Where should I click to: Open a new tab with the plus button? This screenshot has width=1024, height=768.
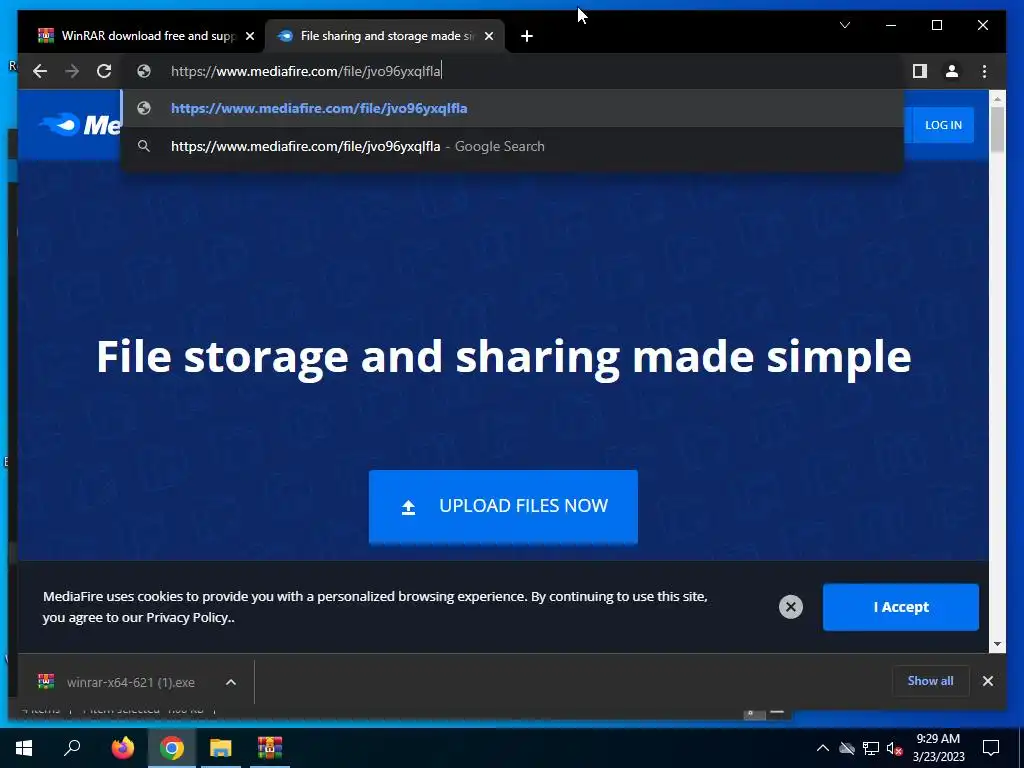tap(526, 36)
